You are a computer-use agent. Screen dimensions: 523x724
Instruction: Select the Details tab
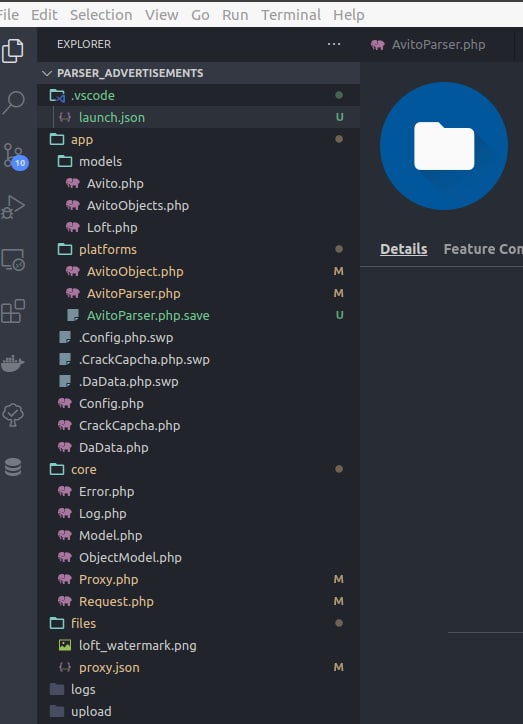click(x=403, y=249)
